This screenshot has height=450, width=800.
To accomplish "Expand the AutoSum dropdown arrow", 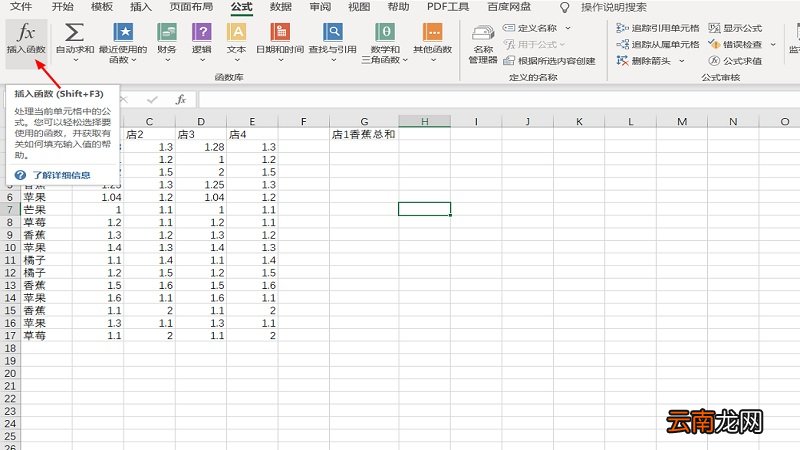I will click(75, 60).
